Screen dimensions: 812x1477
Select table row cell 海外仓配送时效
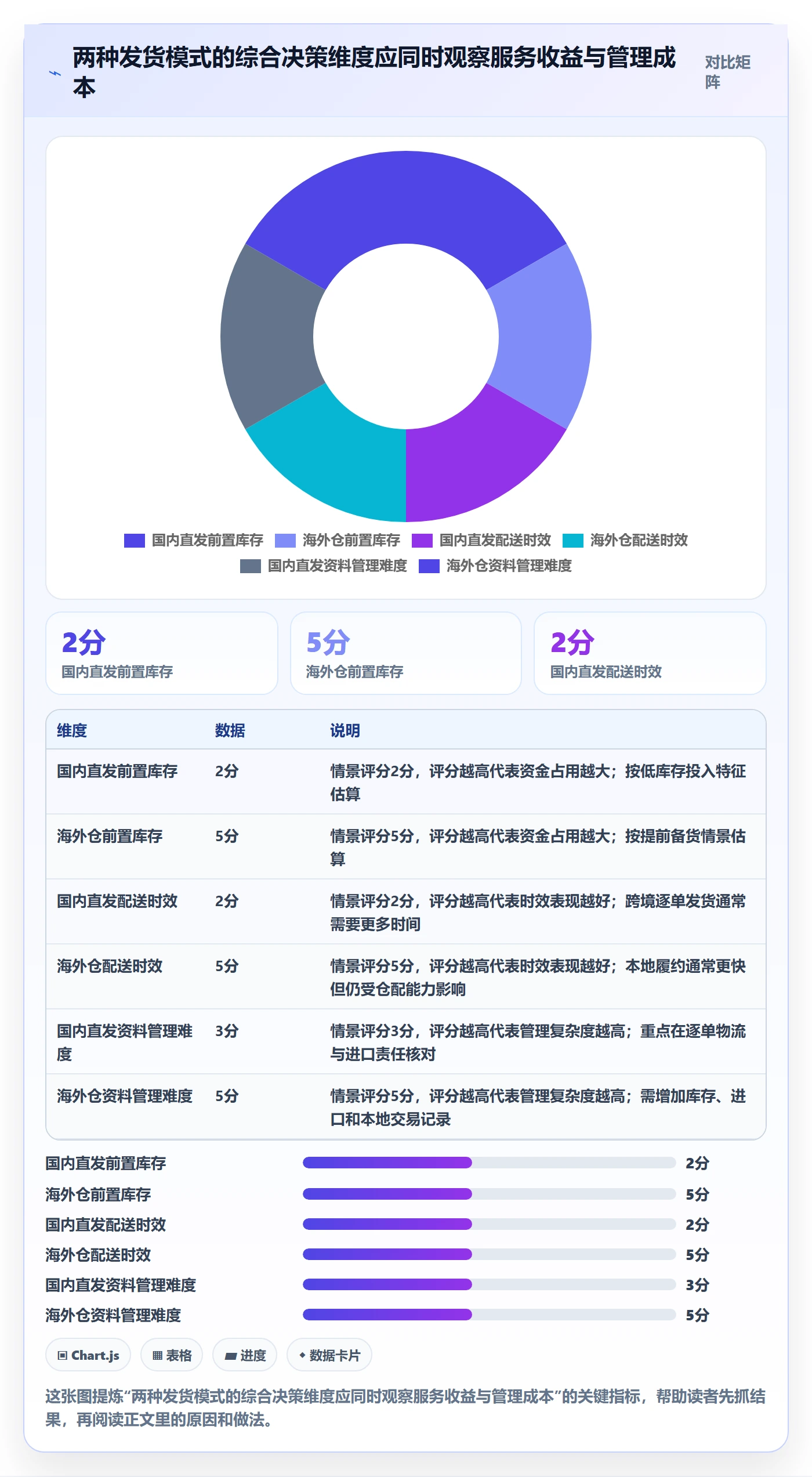[110, 966]
